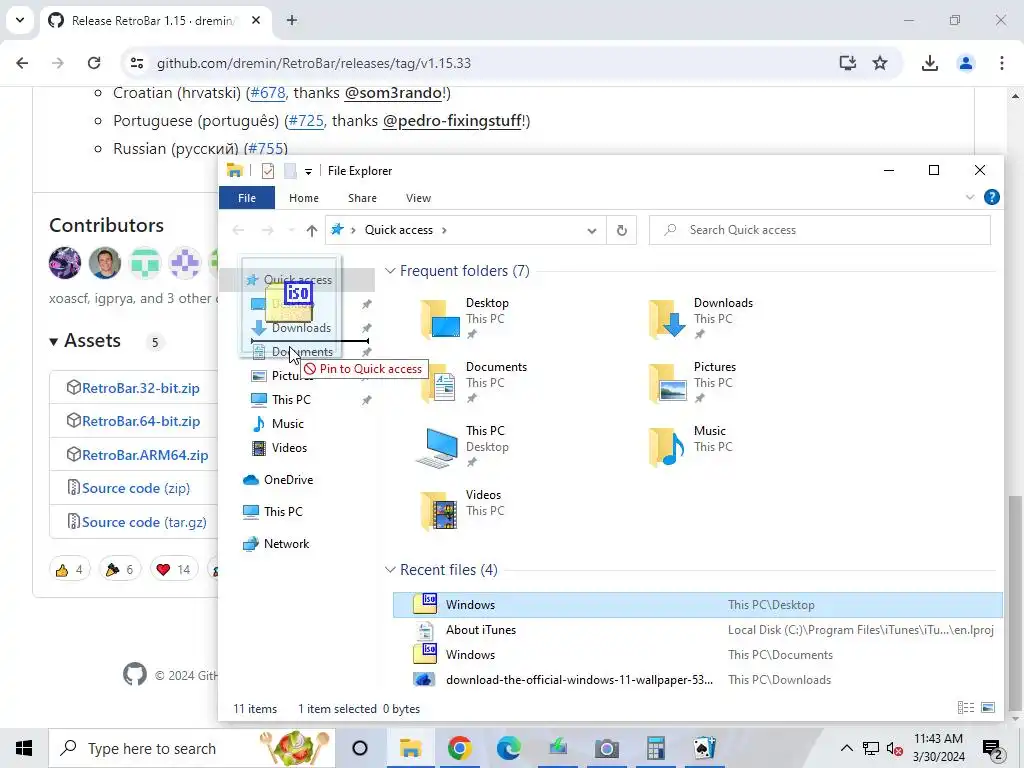Select the Desktop frequent folder icon
1024x768 pixels.
tap(440, 319)
